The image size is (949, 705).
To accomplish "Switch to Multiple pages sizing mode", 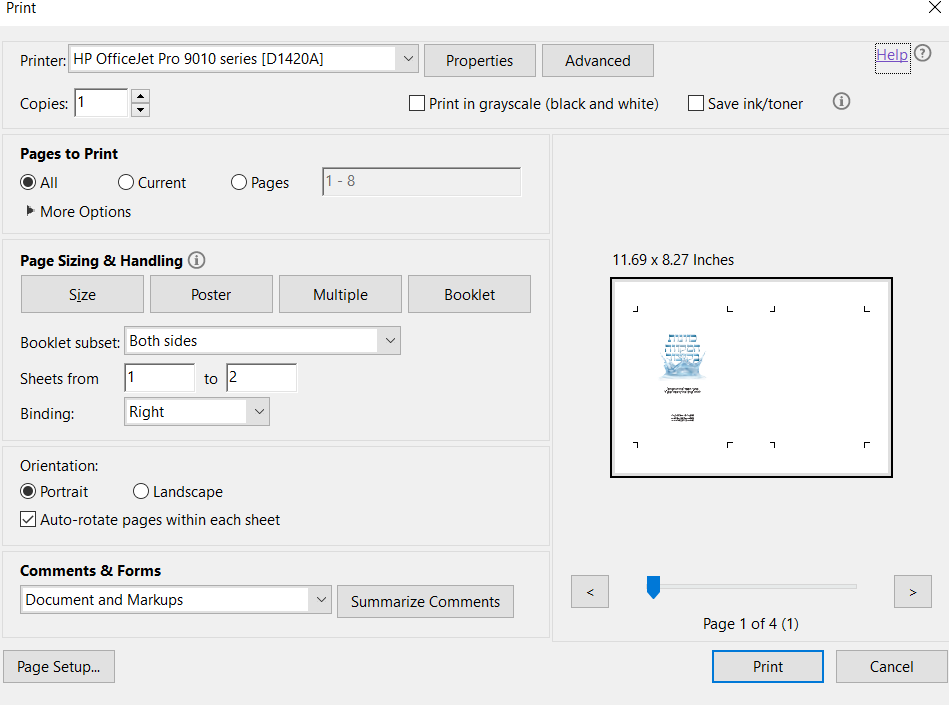I will click(340, 295).
